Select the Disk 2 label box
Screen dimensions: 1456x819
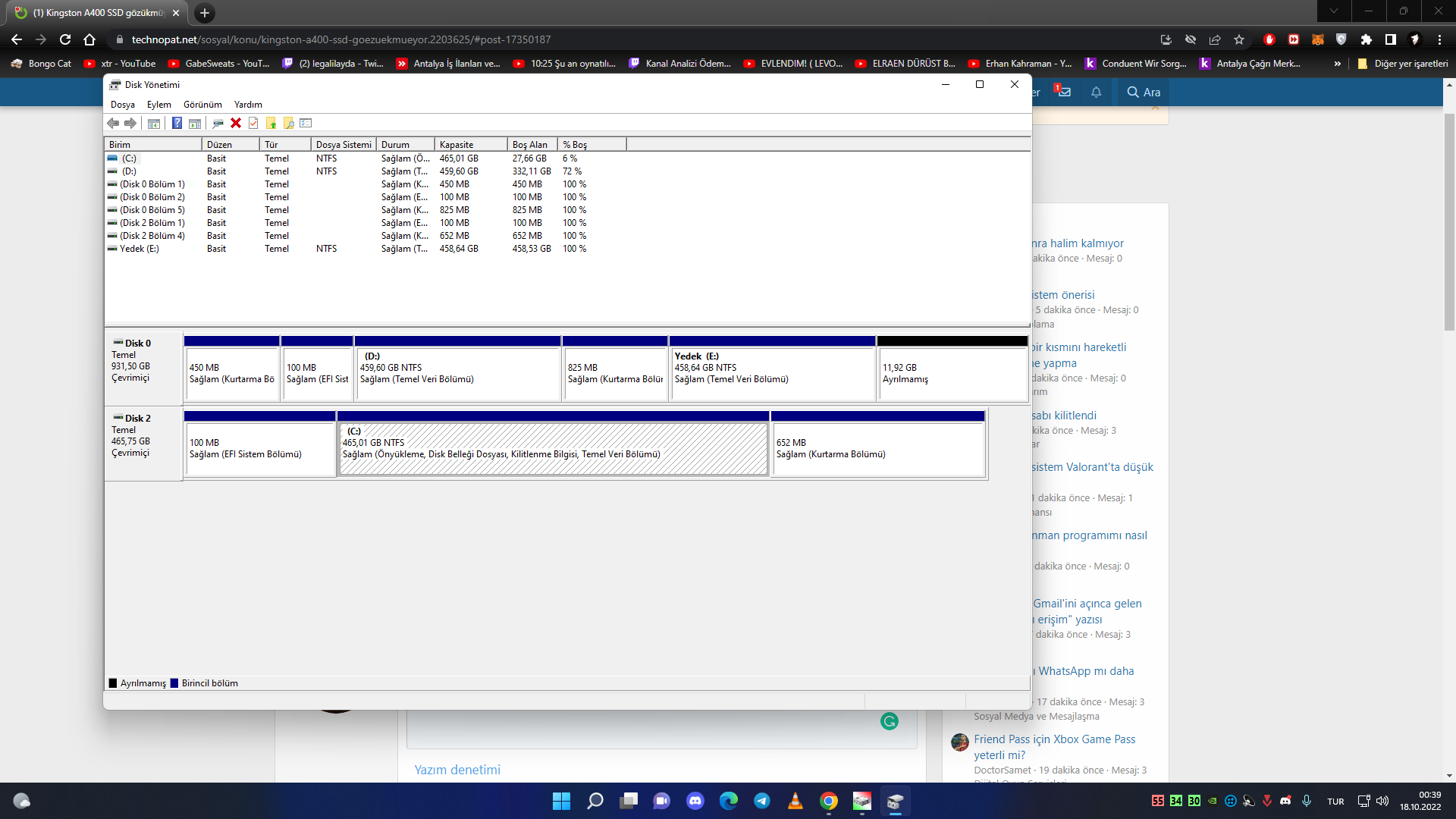click(x=143, y=443)
